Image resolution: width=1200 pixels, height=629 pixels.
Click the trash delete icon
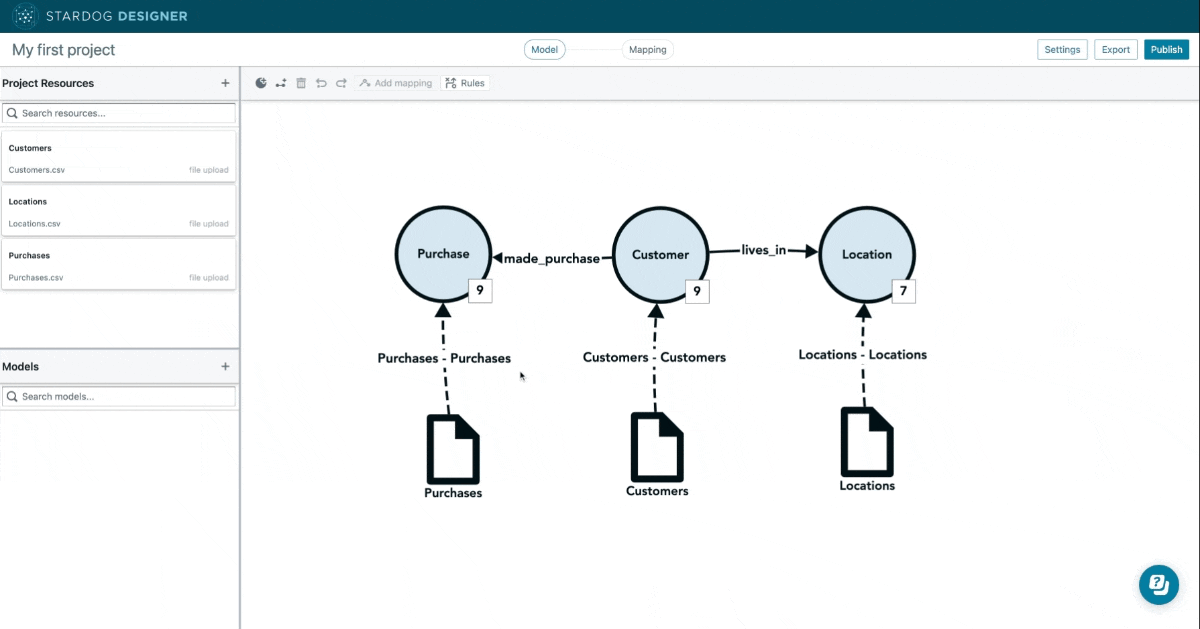tap(301, 83)
